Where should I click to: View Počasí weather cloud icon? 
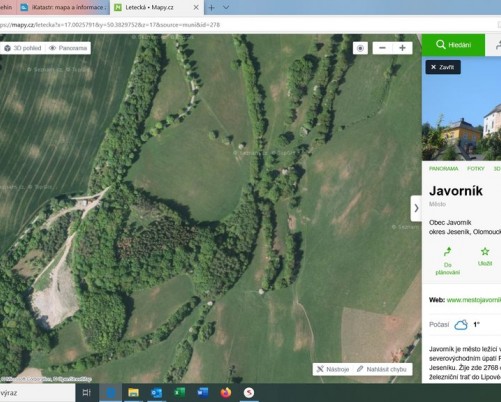tap(461, 325)
